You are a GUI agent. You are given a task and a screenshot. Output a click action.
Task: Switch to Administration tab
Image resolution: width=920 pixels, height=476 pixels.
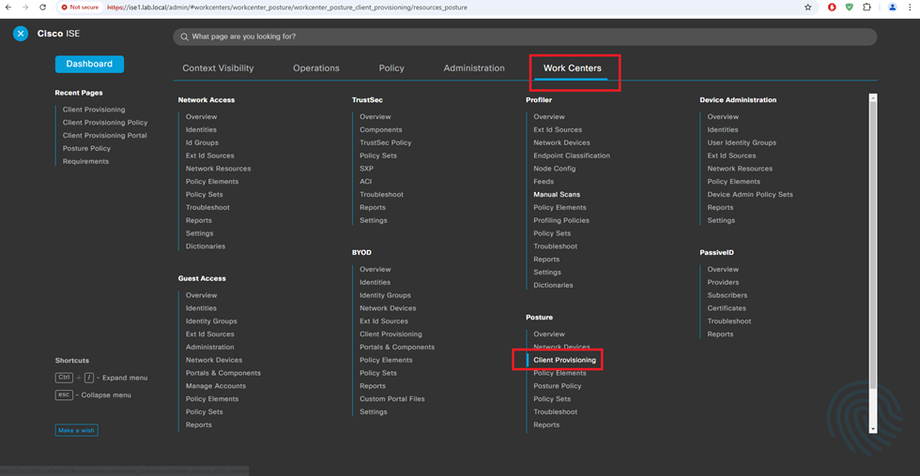click(x=474, y=68)
